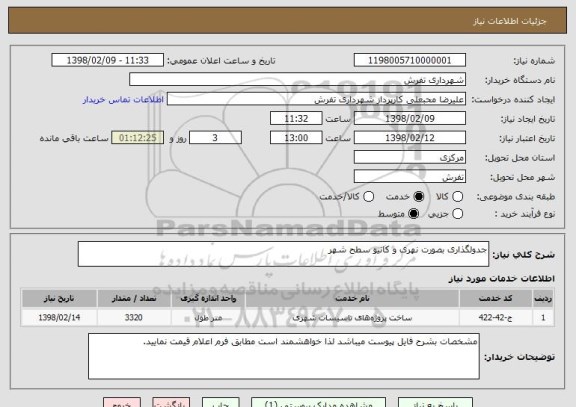Click the delivery province field مرکزی
Viewport: 576px width, 407px height.
410,157
